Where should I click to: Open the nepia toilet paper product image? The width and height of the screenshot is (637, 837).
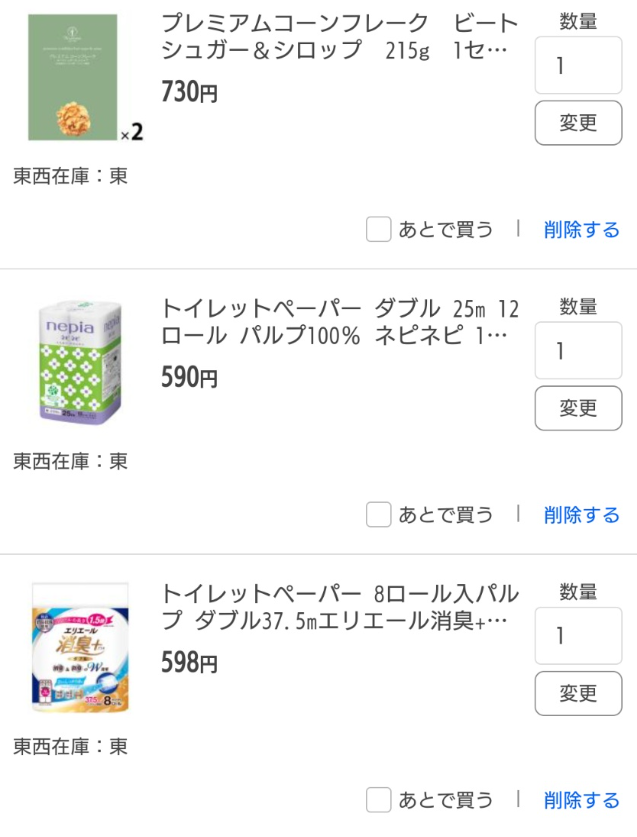[81, 362]
